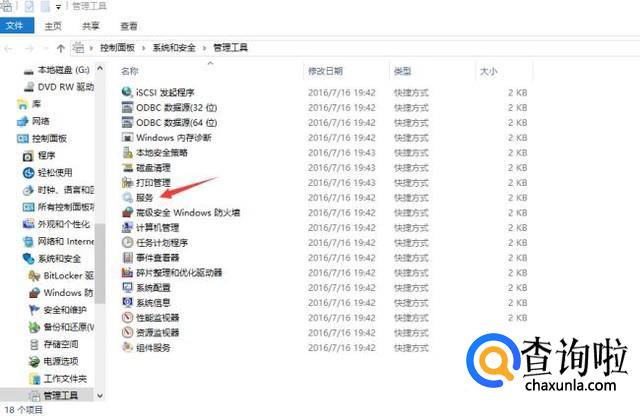Sort by the 类型 column header

tap(402, 71)
